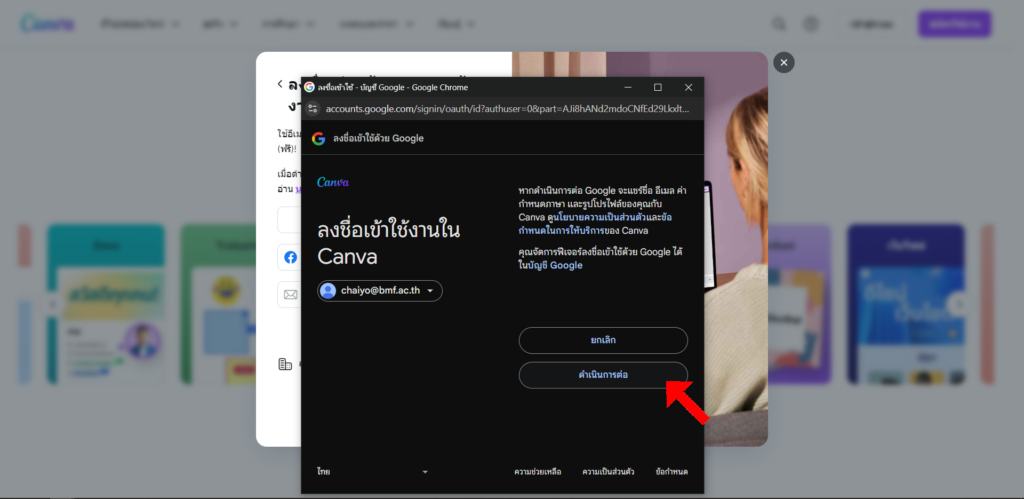Open the ไทย language dropdown

[372, 472]
